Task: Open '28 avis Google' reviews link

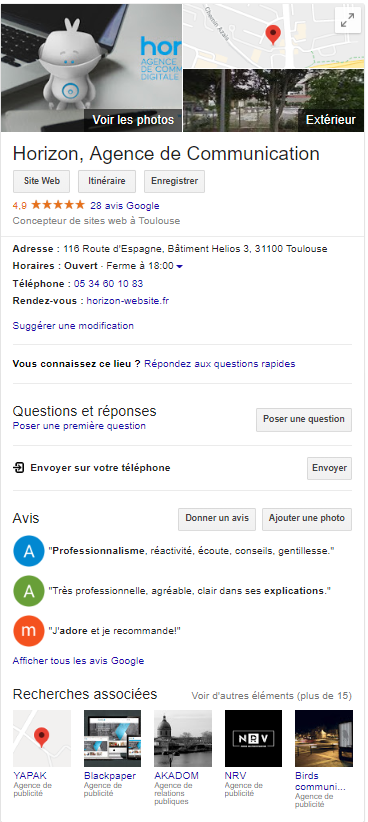Action: point(125,206)
